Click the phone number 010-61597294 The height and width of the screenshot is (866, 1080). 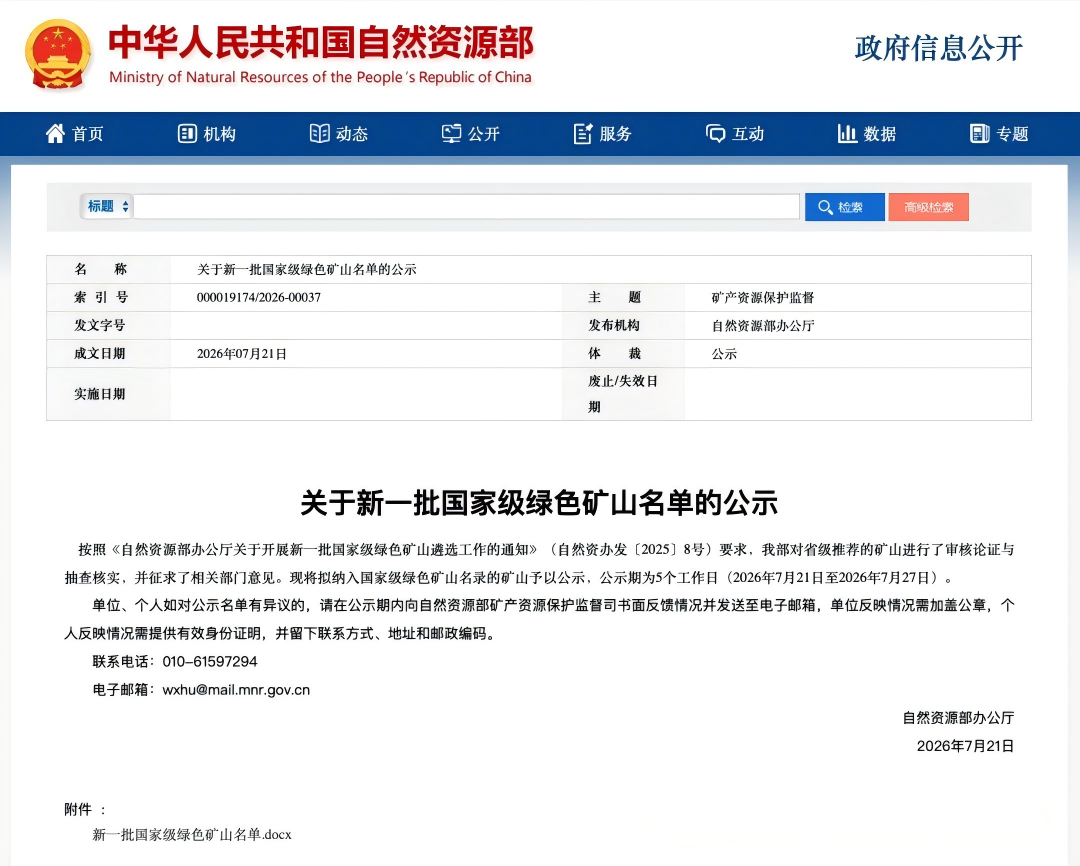tap(210, 661)
